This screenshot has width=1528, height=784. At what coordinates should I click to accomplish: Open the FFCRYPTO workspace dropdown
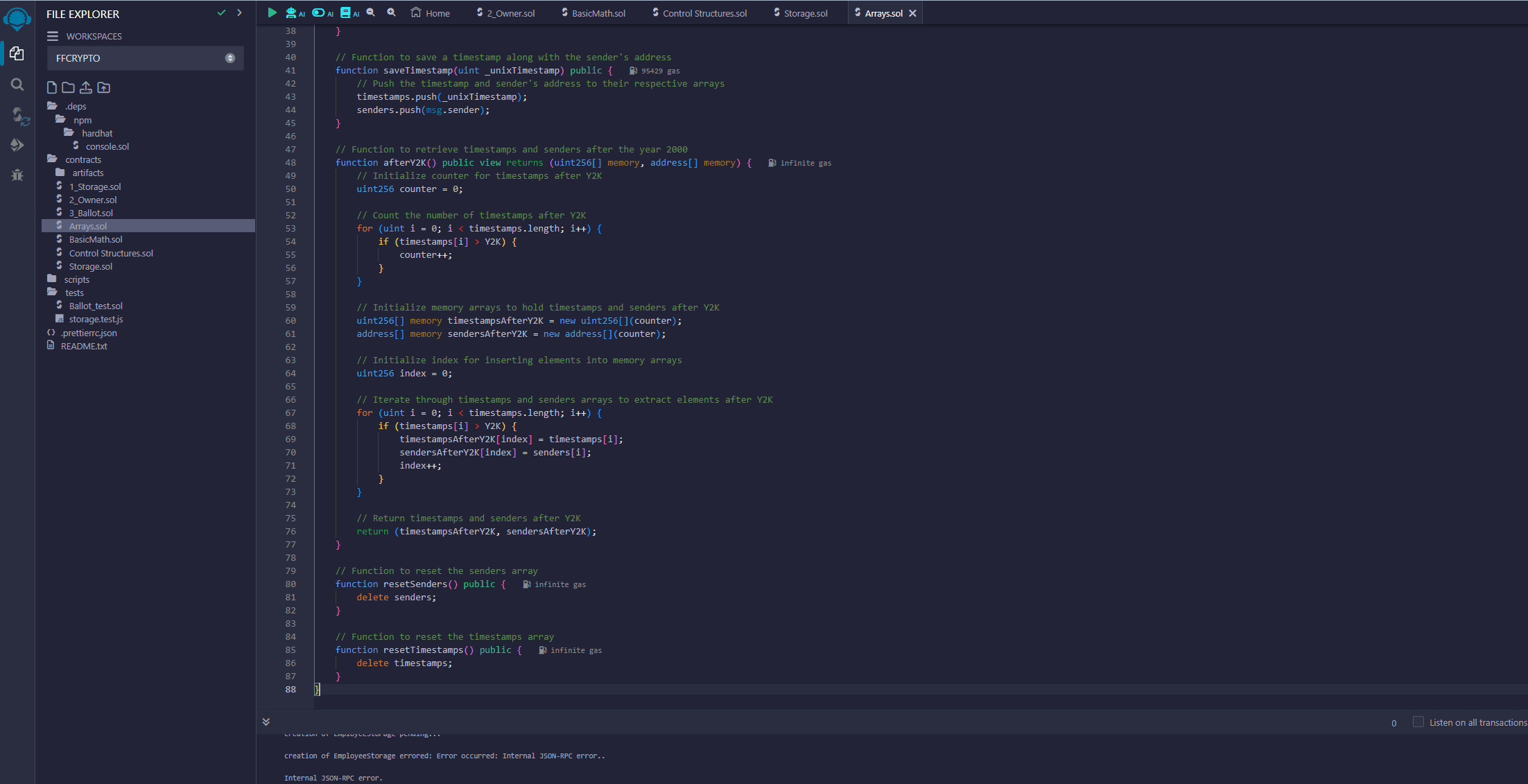pyautogui.click(x=145, y=58)
